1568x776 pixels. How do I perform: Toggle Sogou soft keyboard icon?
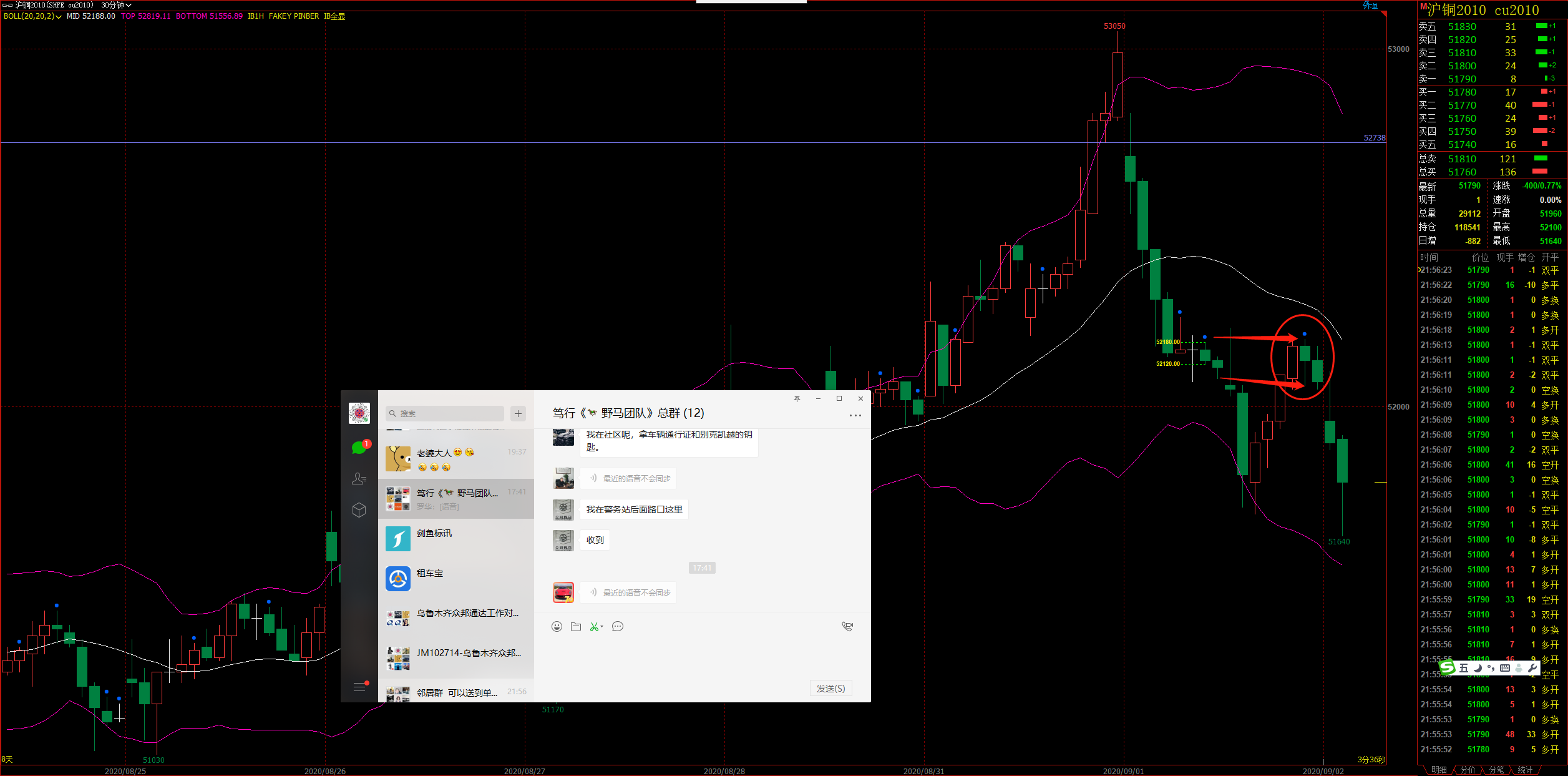point(1504,668)
